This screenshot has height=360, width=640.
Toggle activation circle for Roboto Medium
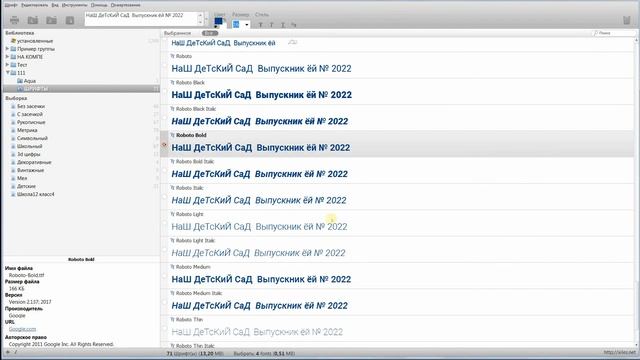click(164, 276)
